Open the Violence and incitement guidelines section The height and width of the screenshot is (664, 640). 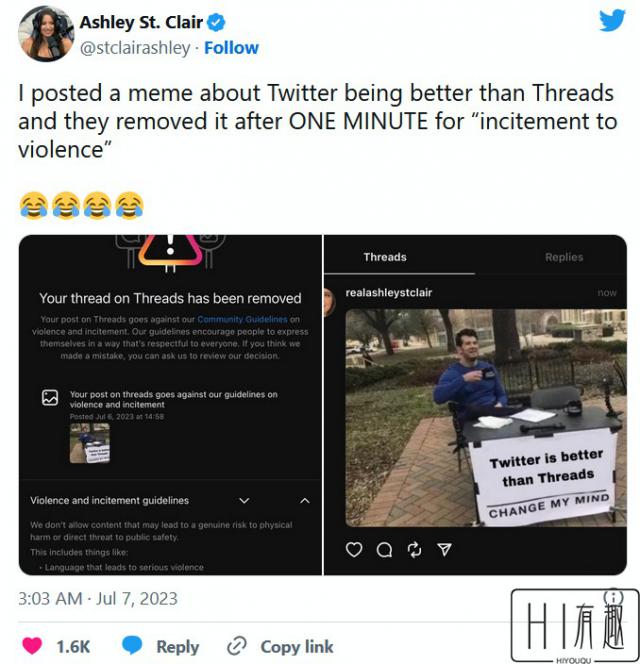(109, 501)
